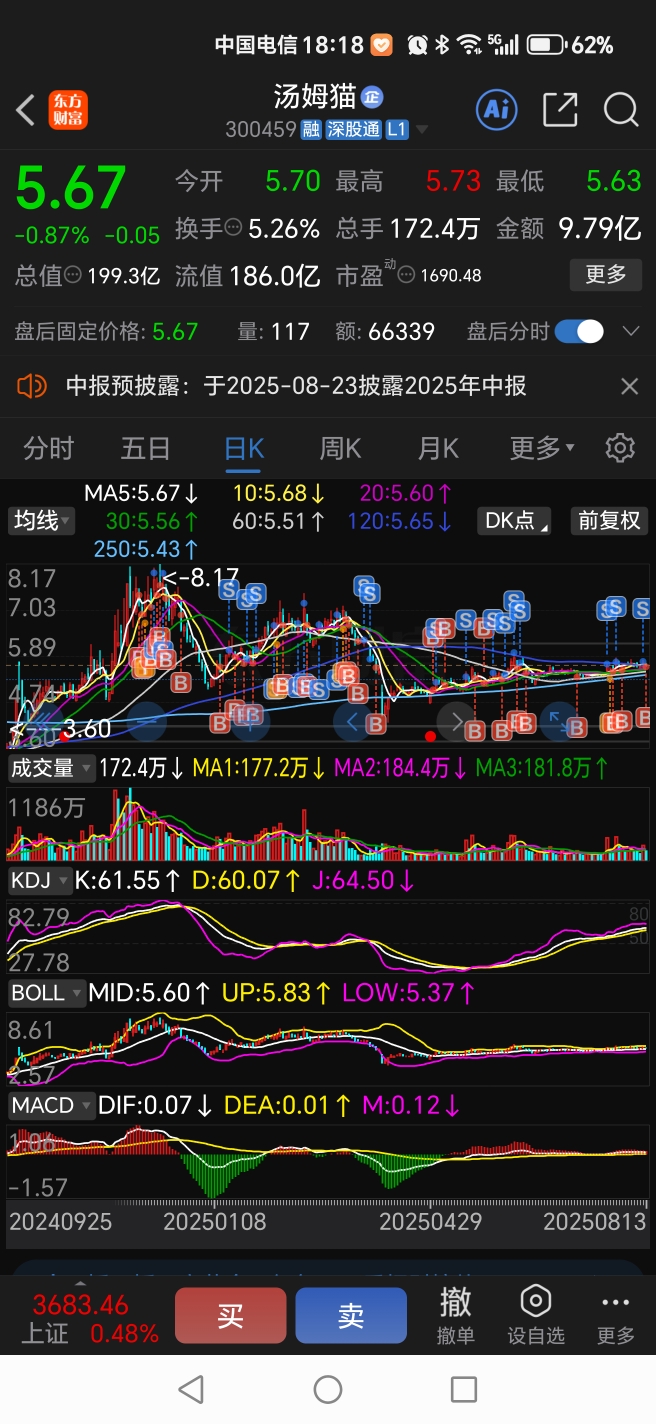Tap the share icon in header
The image size is (656, 1424).
coord(560,110)
